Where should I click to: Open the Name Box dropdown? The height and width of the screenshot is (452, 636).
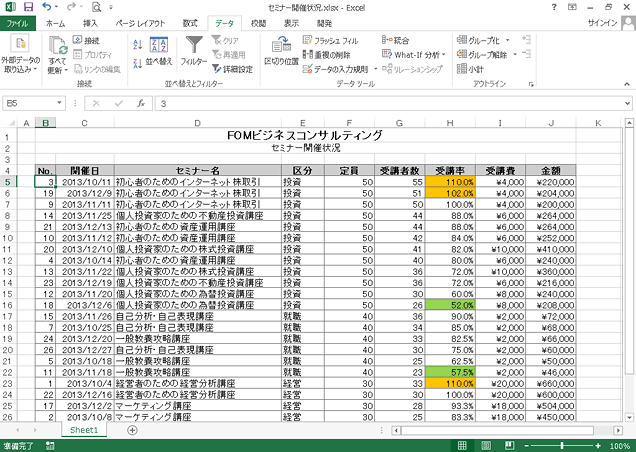(x=59, y=103)
